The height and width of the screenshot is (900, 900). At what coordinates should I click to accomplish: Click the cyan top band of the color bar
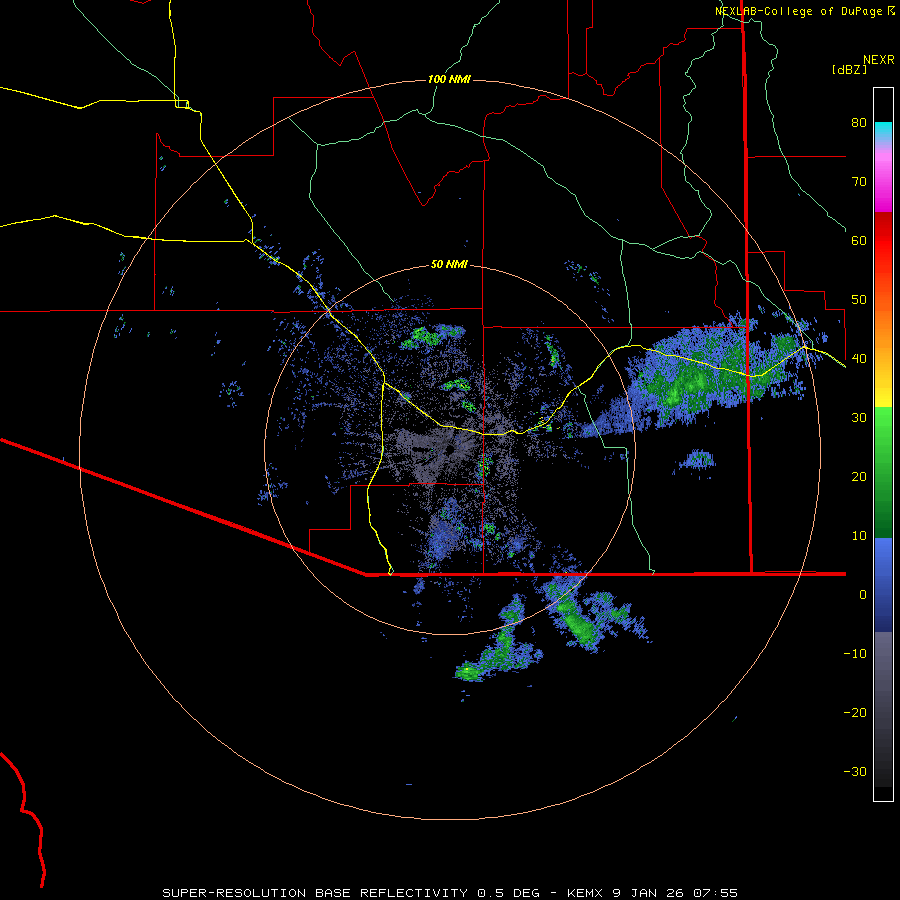coord(883,129)
